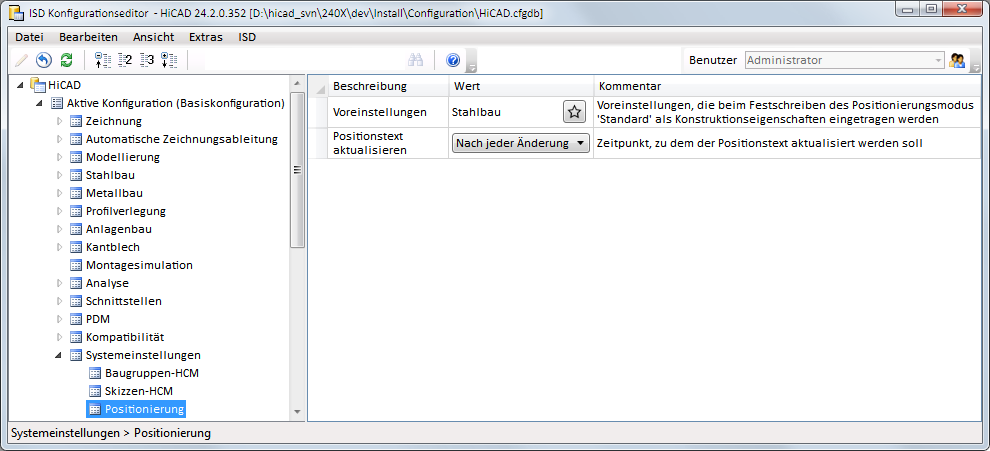Show tree level 2 icon
This screenshot has width=990, height=451.
coord(125,60)
